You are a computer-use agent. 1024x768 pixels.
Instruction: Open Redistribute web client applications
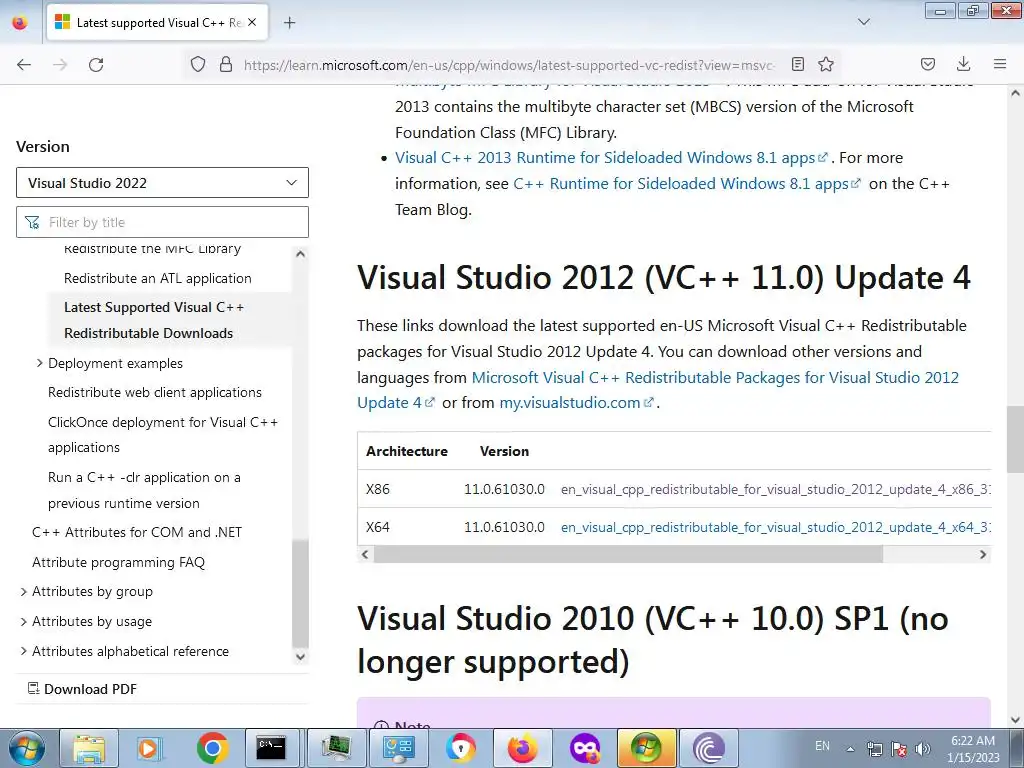pyautogui.click(x=155, y=392)
